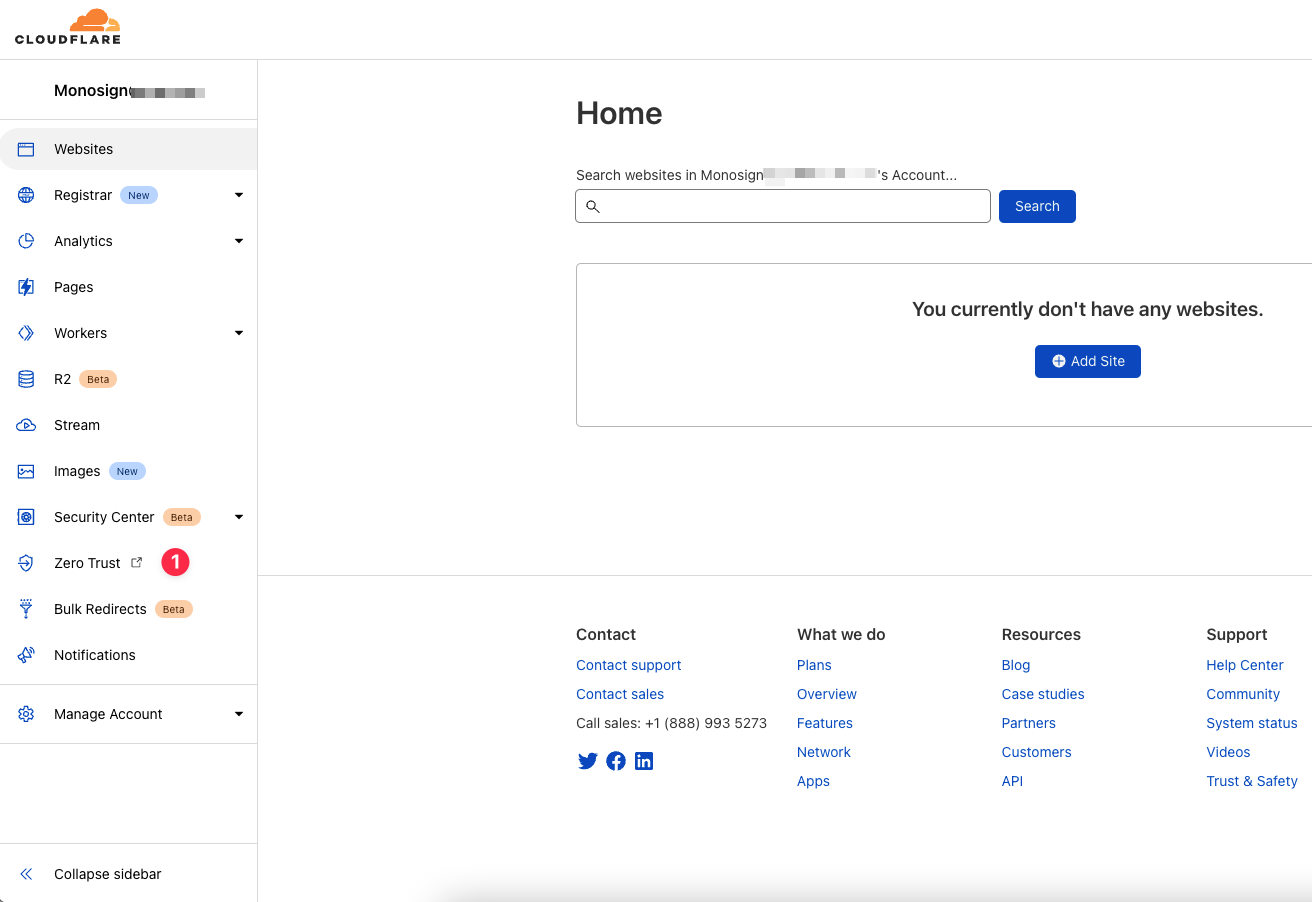1312x902 pixels.
Task: Open the Stream section from the sidebar
Action: tap(25, 425)
